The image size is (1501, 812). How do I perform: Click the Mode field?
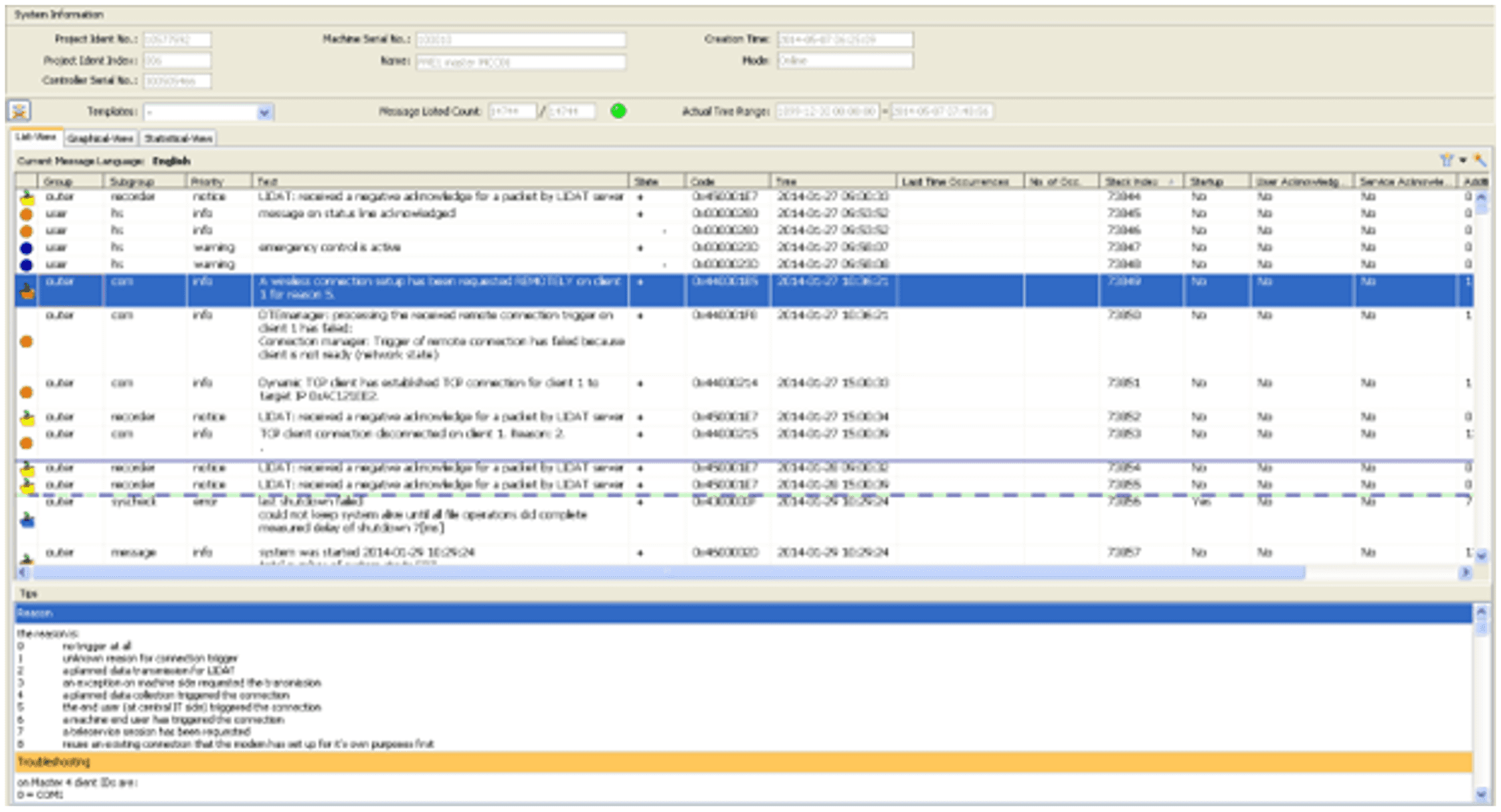pos(845,60)
